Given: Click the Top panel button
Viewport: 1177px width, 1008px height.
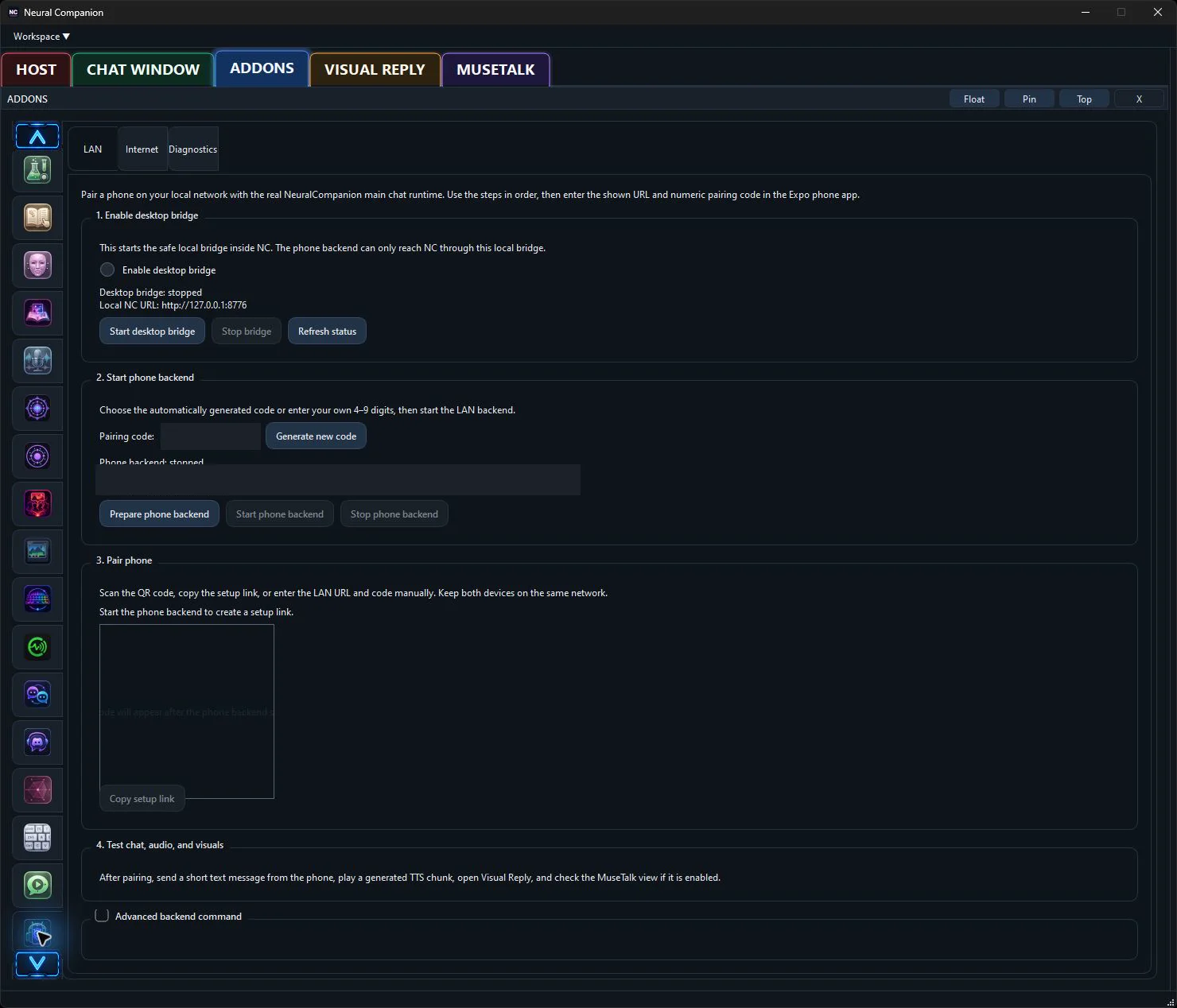Looking at the screenshot, I should click(1084, 99).
